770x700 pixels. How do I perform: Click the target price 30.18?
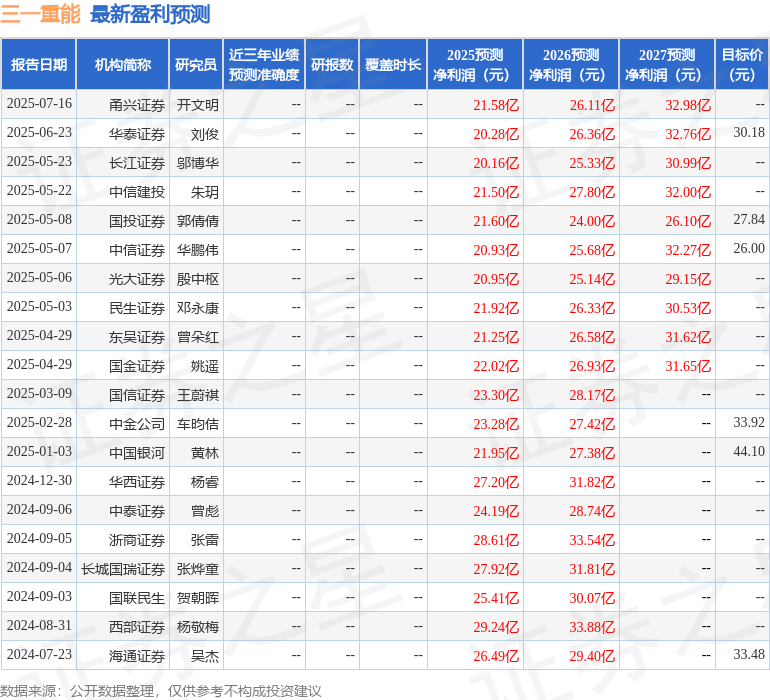tap(749, 132)
